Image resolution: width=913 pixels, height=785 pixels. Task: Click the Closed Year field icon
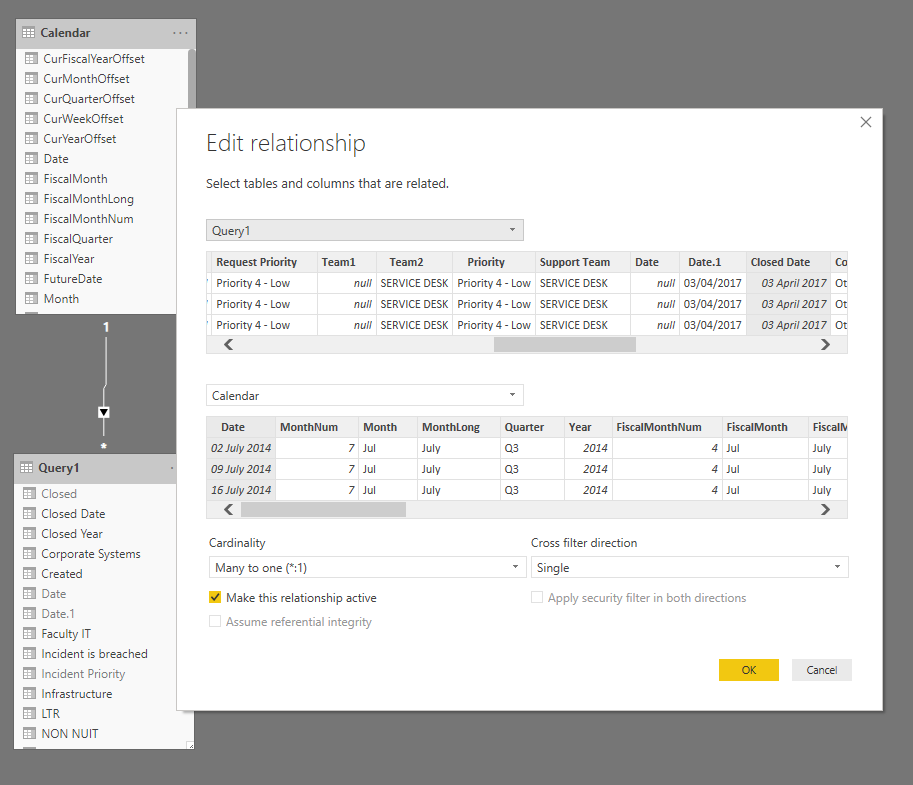pyautogui.click(x=29, y=533)
